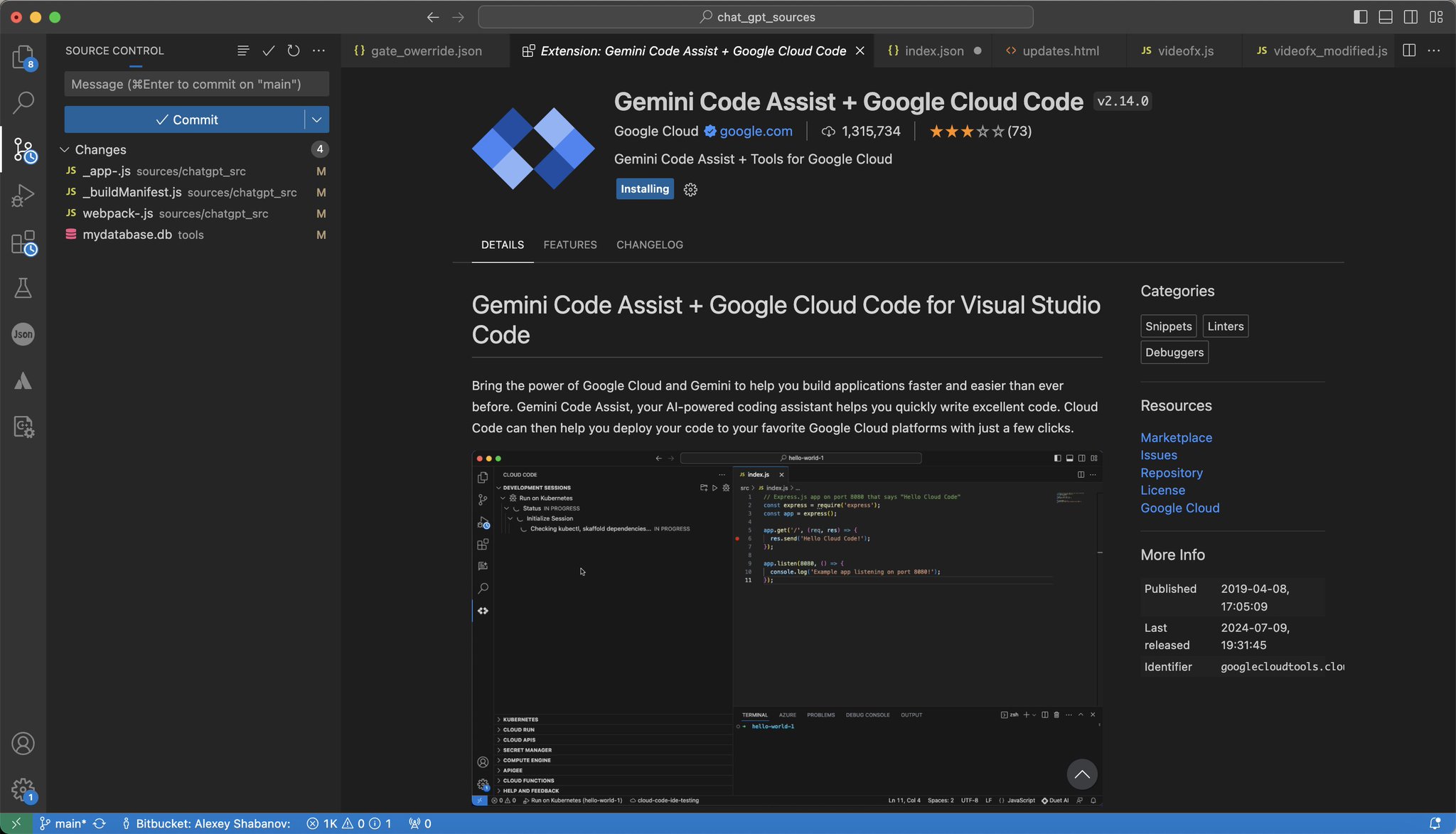Click the ports/radio icon showing 0 in status bar

pos(420,823)
